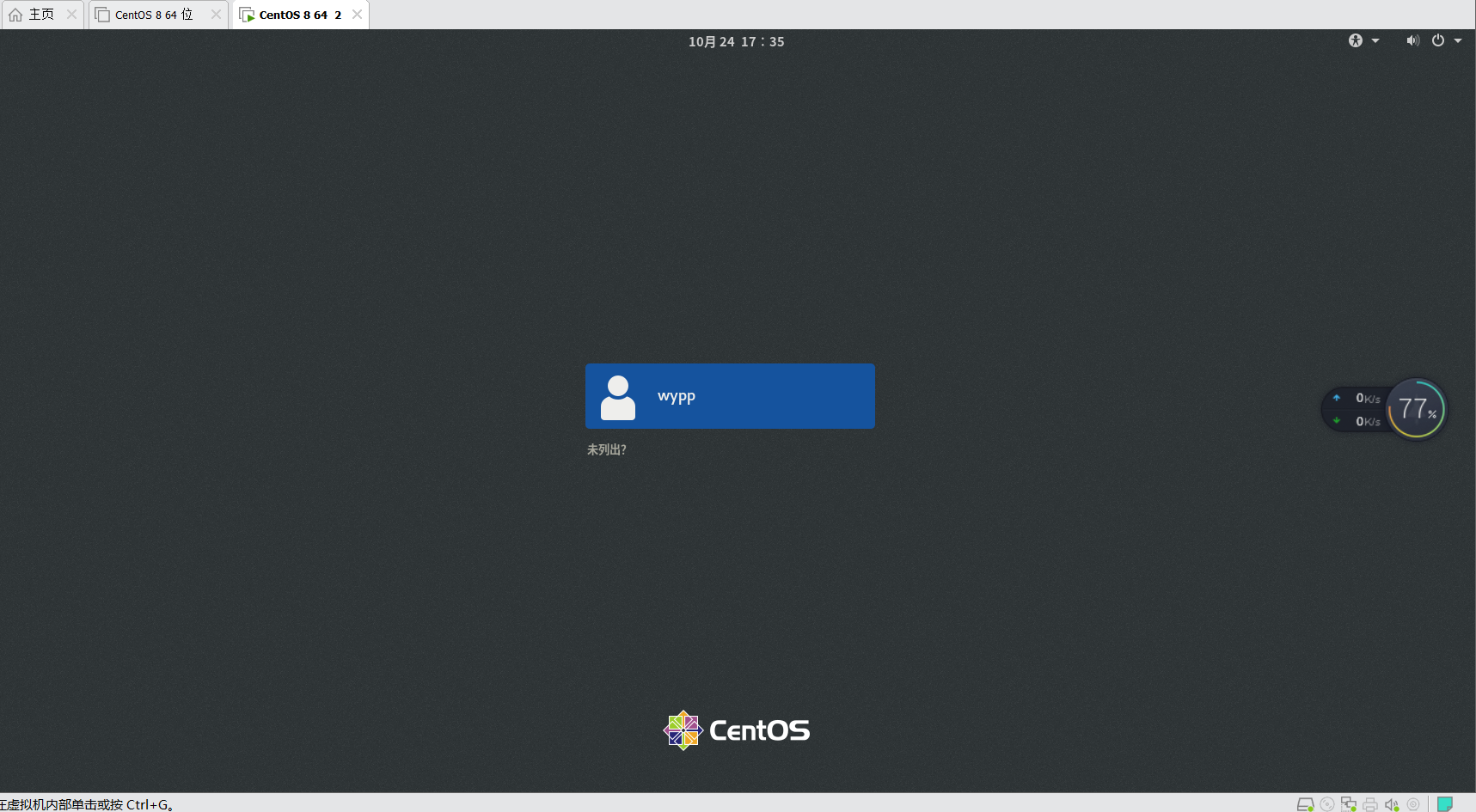Click the network adapter status icon
This screenshot has height=812, width=1476.
coord(1349,804)
